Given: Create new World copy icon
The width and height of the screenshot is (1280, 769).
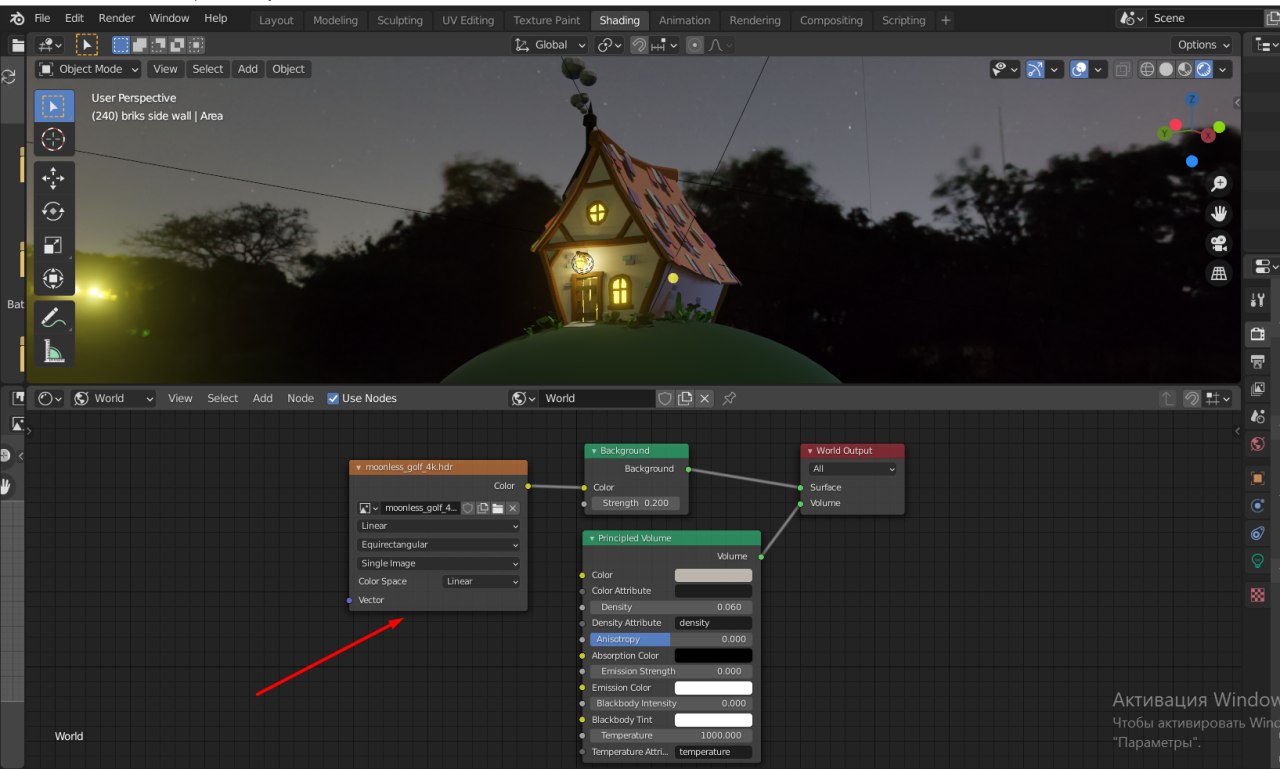Looking at the screenshot, I should (685, 398).
